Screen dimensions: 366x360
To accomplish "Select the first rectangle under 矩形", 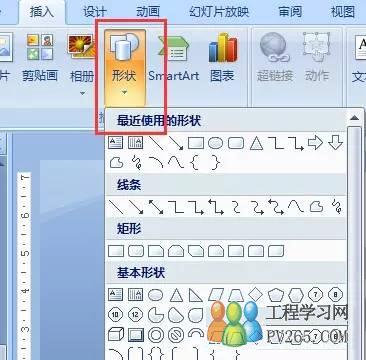I will pyautogui.click(x=116, y=251).
